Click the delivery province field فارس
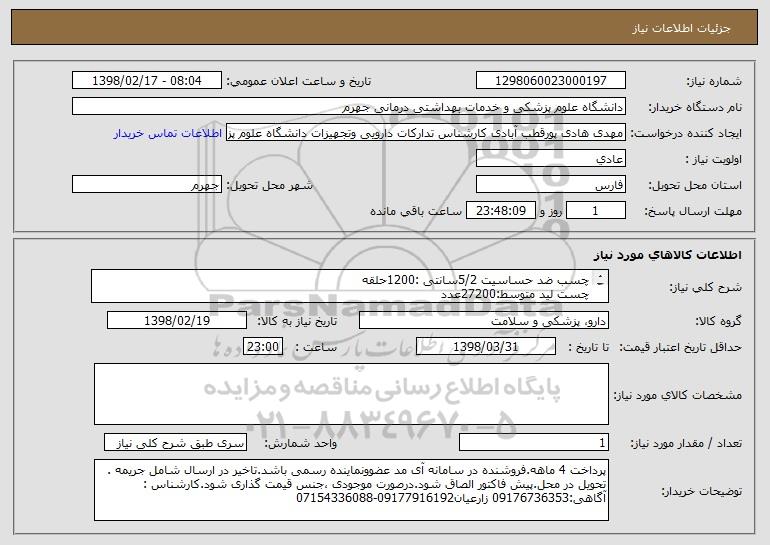 [550, 185]
